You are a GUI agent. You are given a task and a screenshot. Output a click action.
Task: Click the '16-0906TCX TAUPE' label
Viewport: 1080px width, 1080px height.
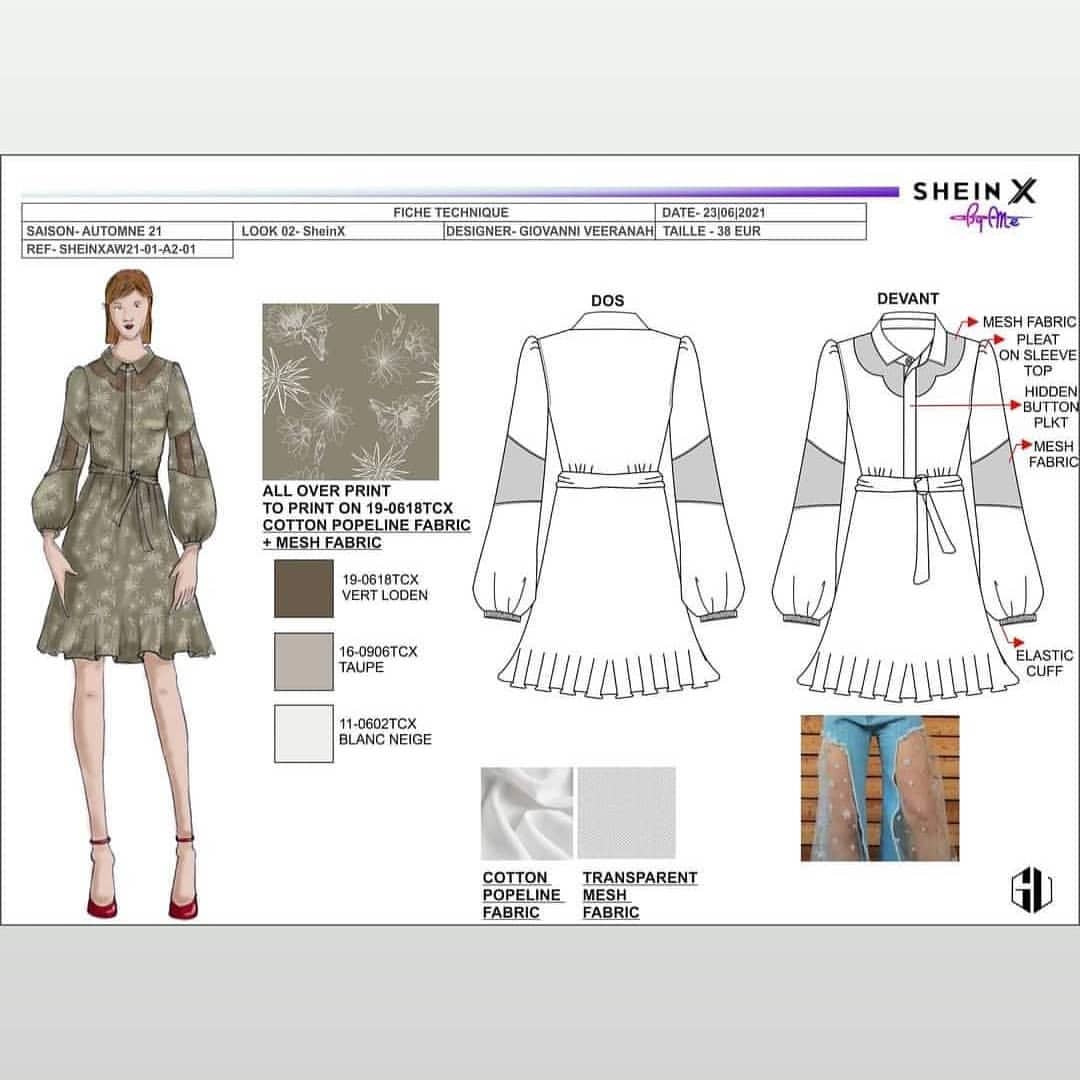(378, 659)
